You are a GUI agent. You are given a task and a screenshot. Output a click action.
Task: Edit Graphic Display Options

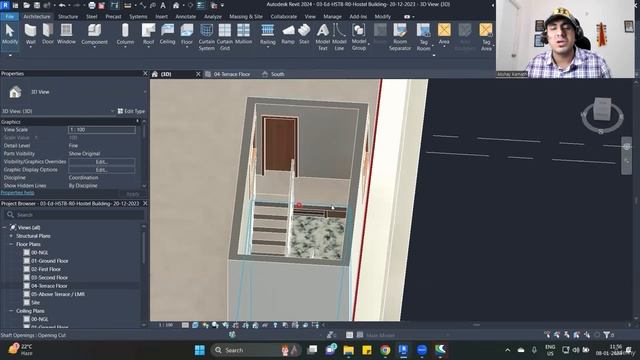click(x=102, y=170)
